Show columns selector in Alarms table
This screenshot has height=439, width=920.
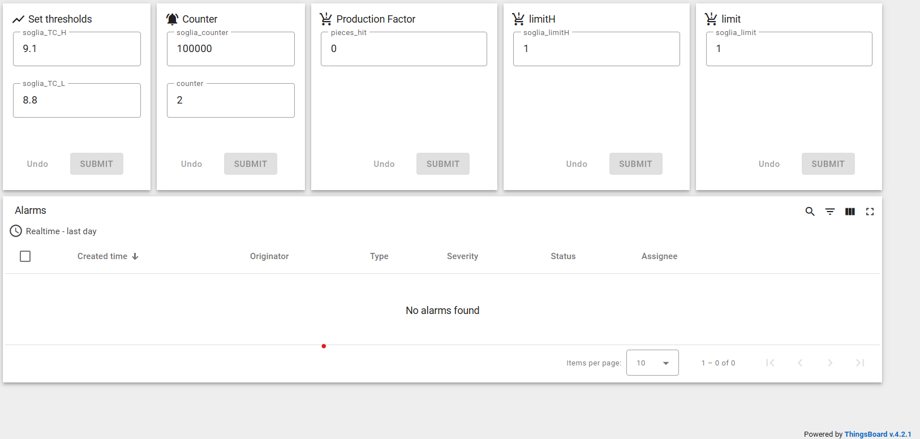[x=850, y=212]
